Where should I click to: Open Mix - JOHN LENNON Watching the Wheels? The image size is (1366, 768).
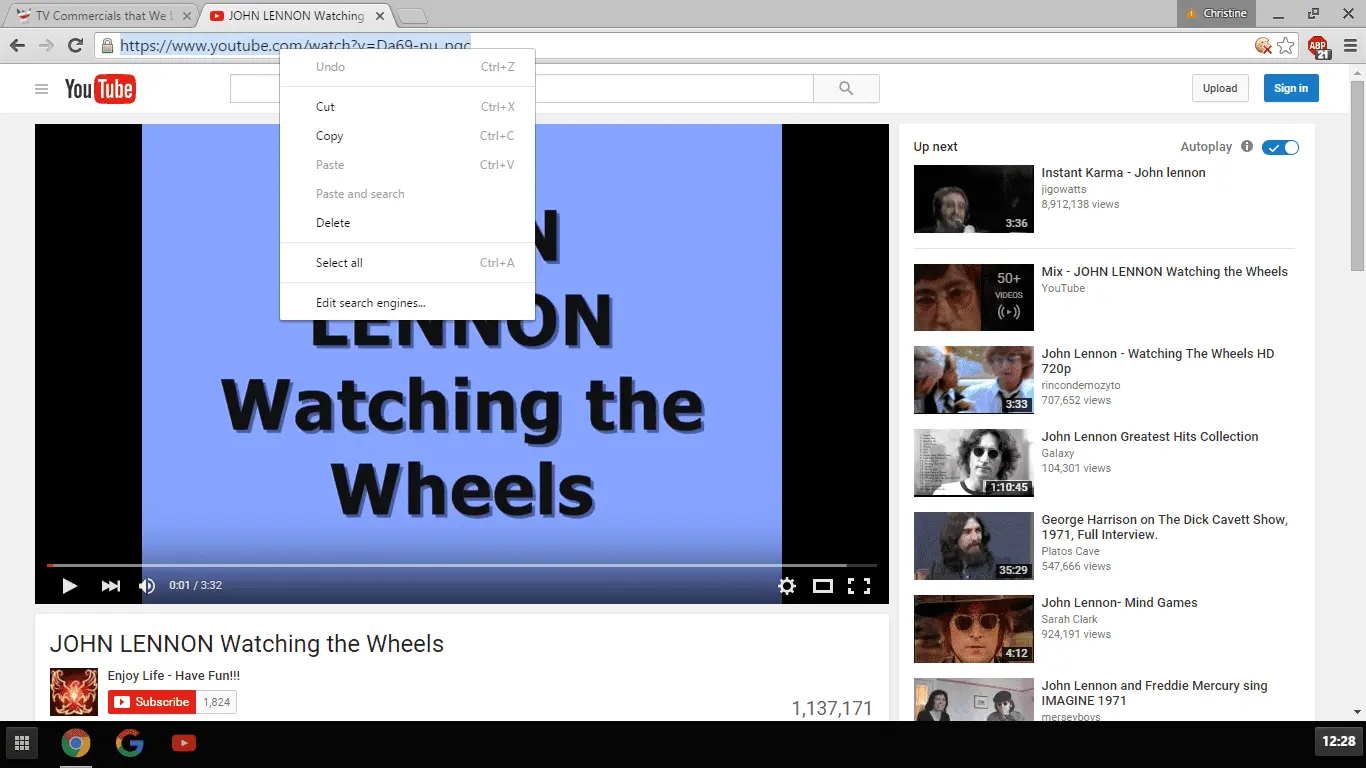click(x=1164, y=272)
